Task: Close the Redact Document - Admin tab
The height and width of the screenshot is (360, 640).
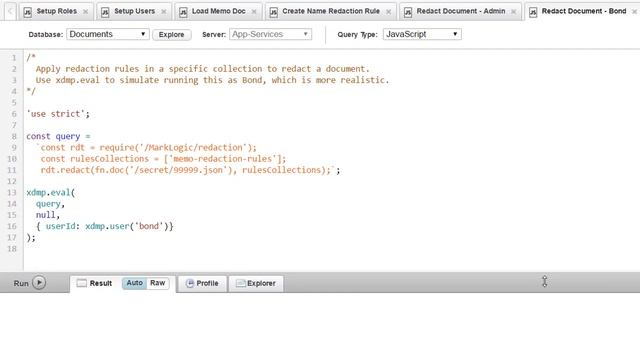Action: 513,12
